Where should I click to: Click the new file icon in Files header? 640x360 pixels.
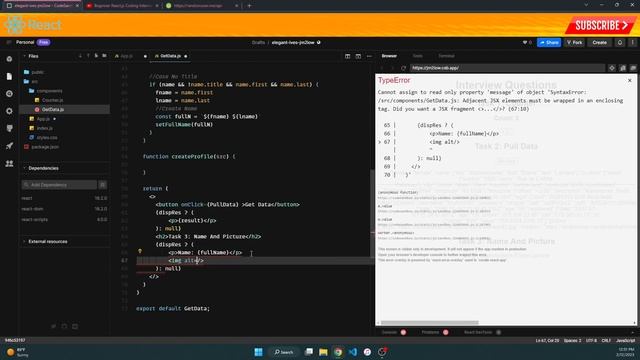pyautogui.click(x=96, y=56)
